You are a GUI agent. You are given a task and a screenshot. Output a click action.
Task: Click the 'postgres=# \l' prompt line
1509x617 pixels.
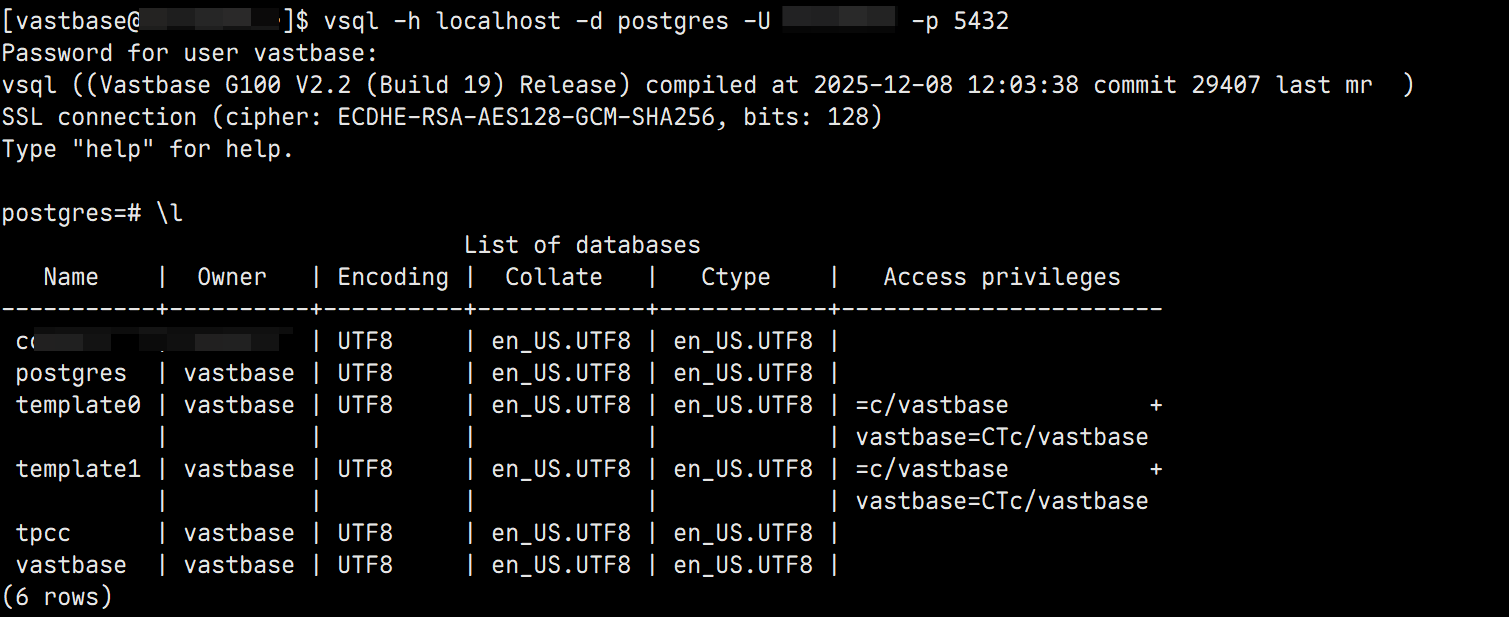pos(92,213)
